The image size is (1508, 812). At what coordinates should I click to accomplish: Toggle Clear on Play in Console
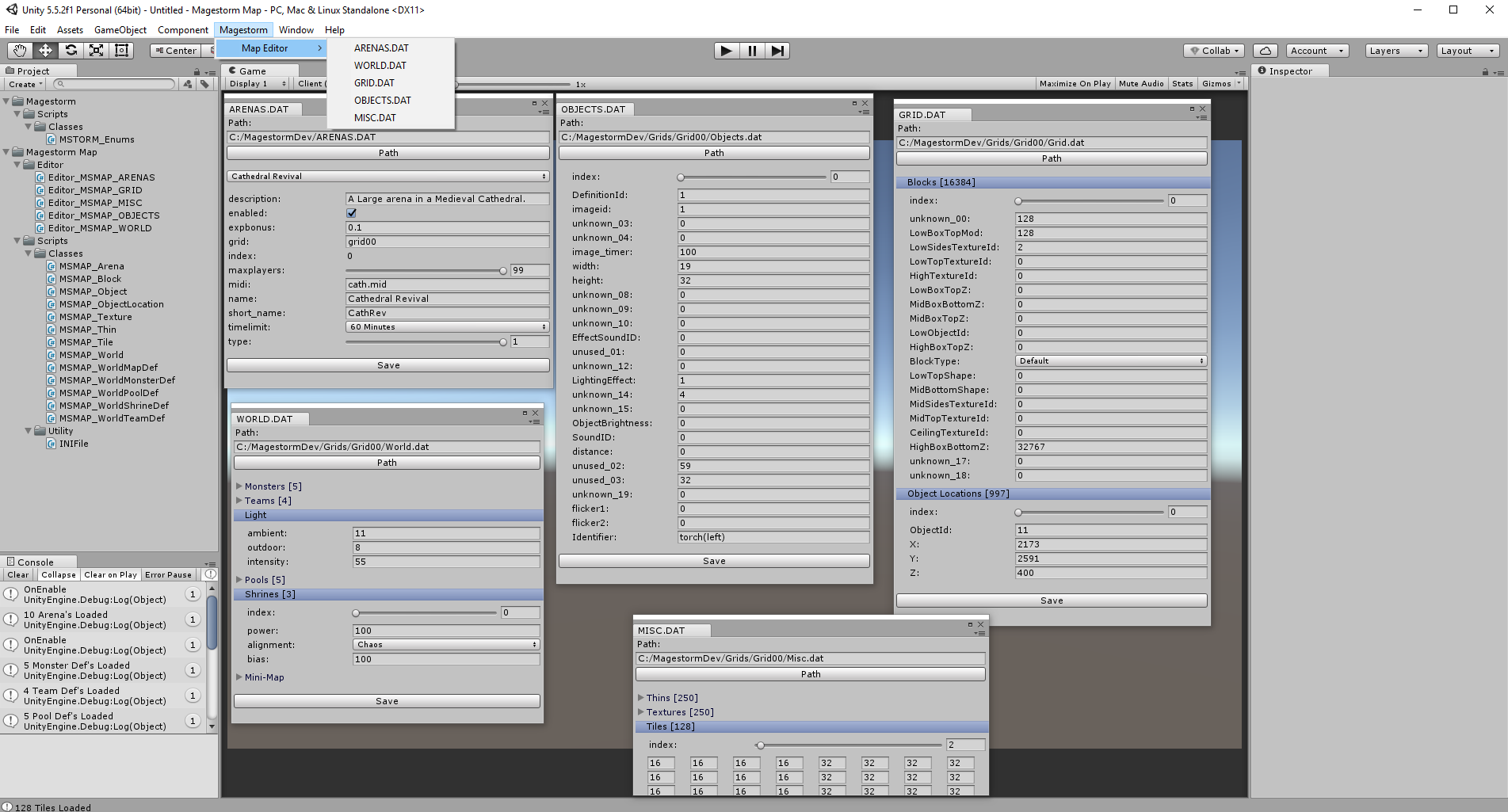(x=110, y=574)
